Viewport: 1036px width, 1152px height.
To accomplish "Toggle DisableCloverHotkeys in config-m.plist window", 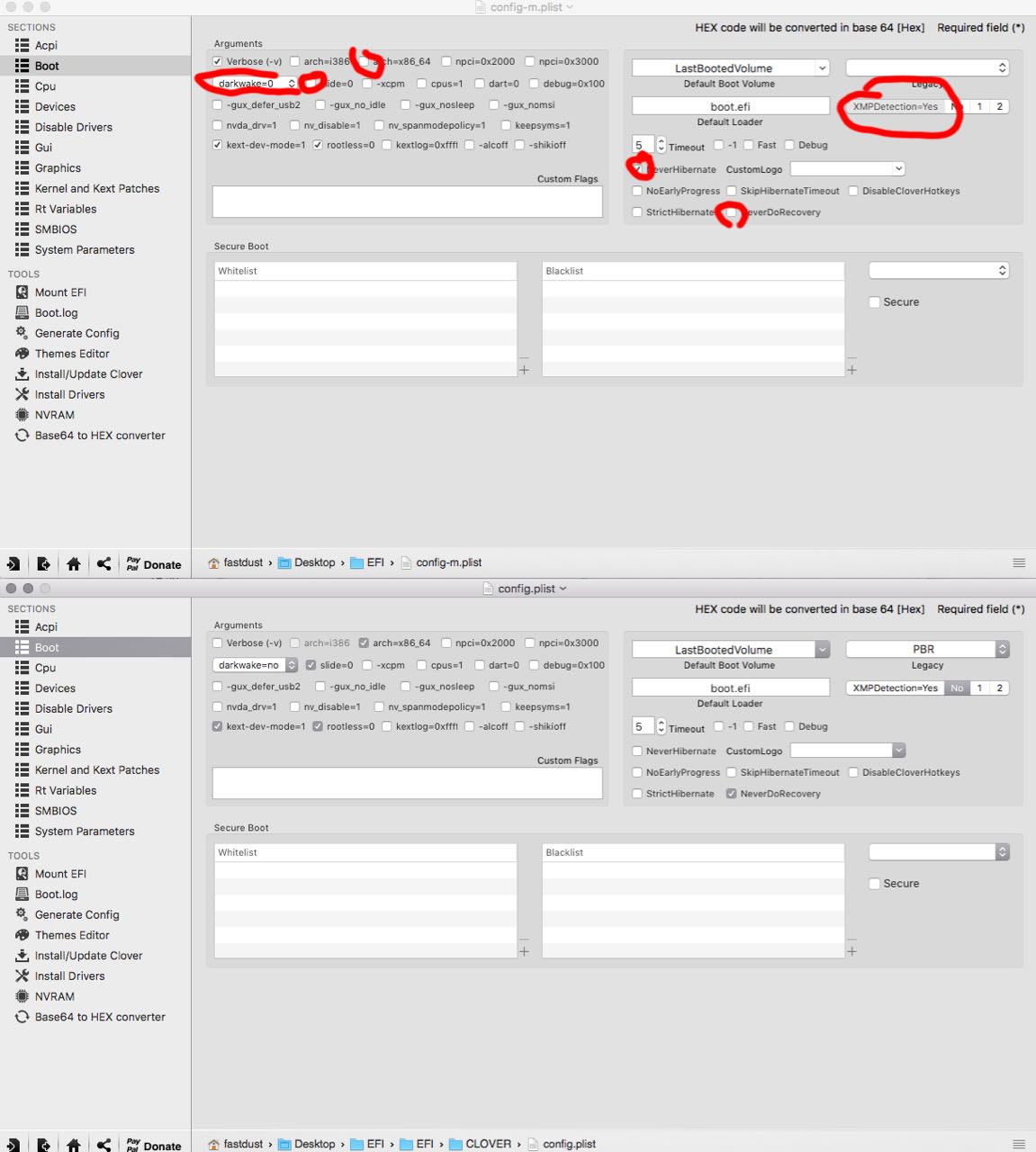I will coord(852,191).
